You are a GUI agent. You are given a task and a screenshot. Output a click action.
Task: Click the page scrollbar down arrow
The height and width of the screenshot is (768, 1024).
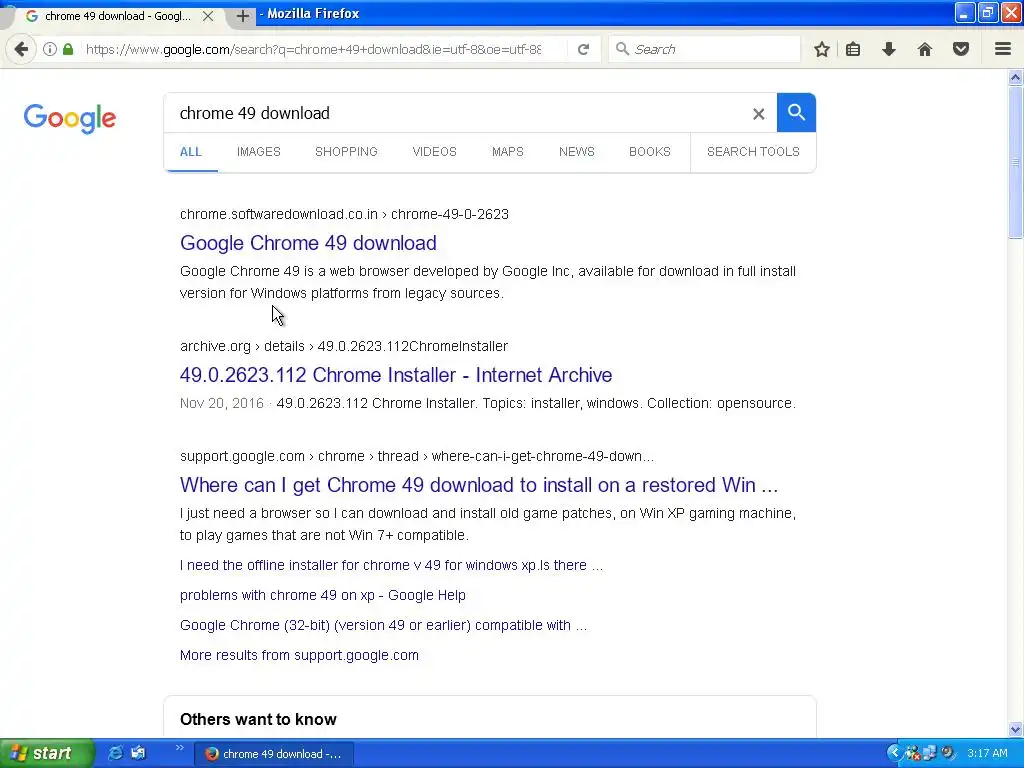coord(1016,729)
